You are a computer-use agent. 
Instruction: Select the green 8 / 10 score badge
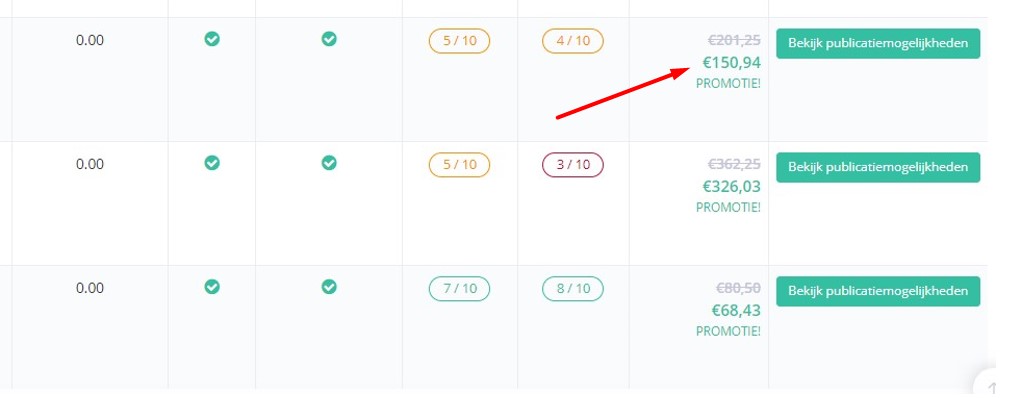(573, 289)
